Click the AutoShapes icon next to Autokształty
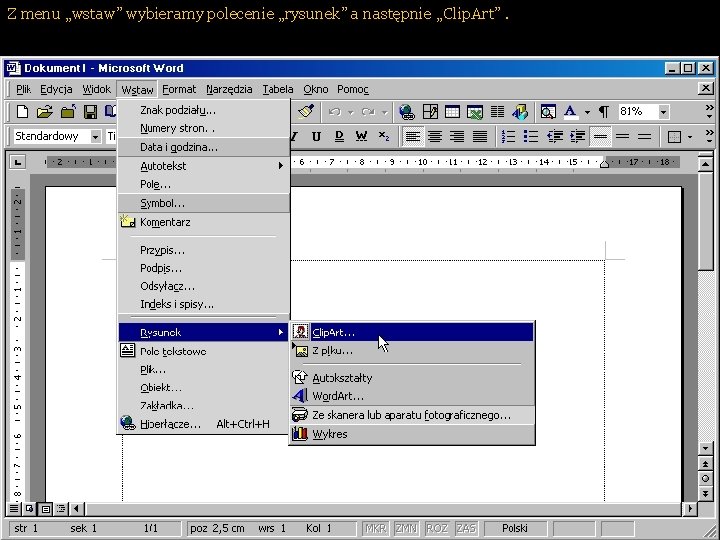Viewport: 720px width, 540px height. [300, 377]
